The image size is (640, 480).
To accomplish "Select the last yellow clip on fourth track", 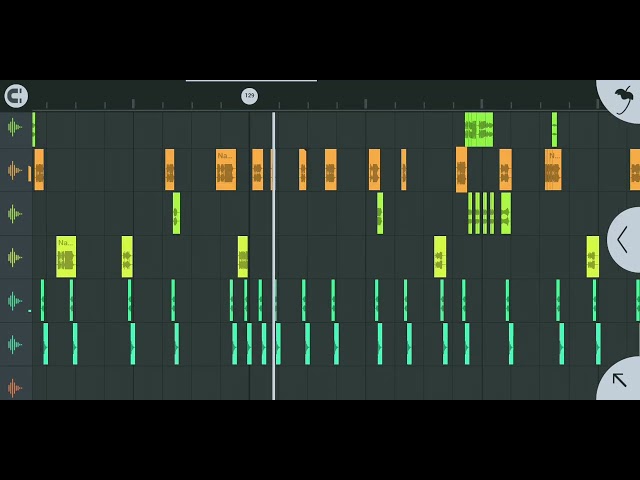I will click(x=593, y=257).
